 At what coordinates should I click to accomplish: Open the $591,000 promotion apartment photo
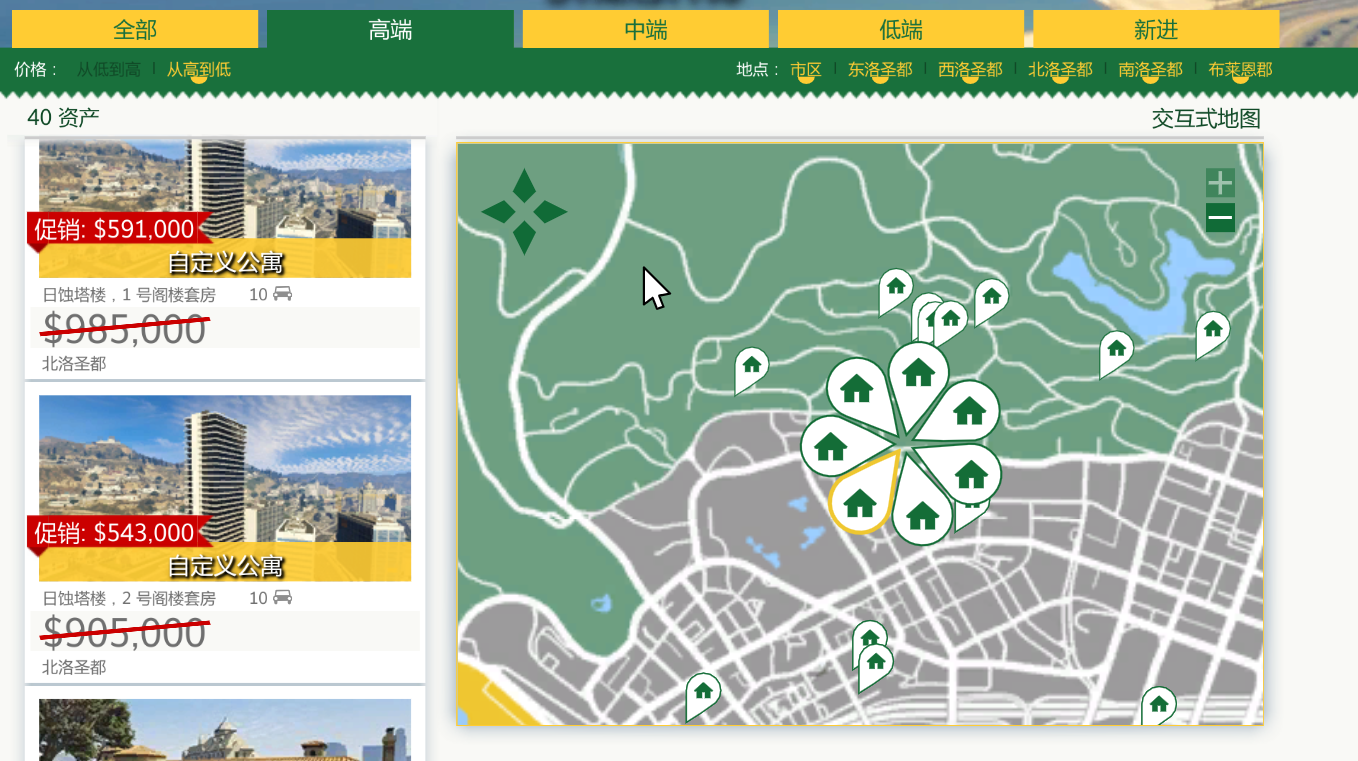coord(225,208)
